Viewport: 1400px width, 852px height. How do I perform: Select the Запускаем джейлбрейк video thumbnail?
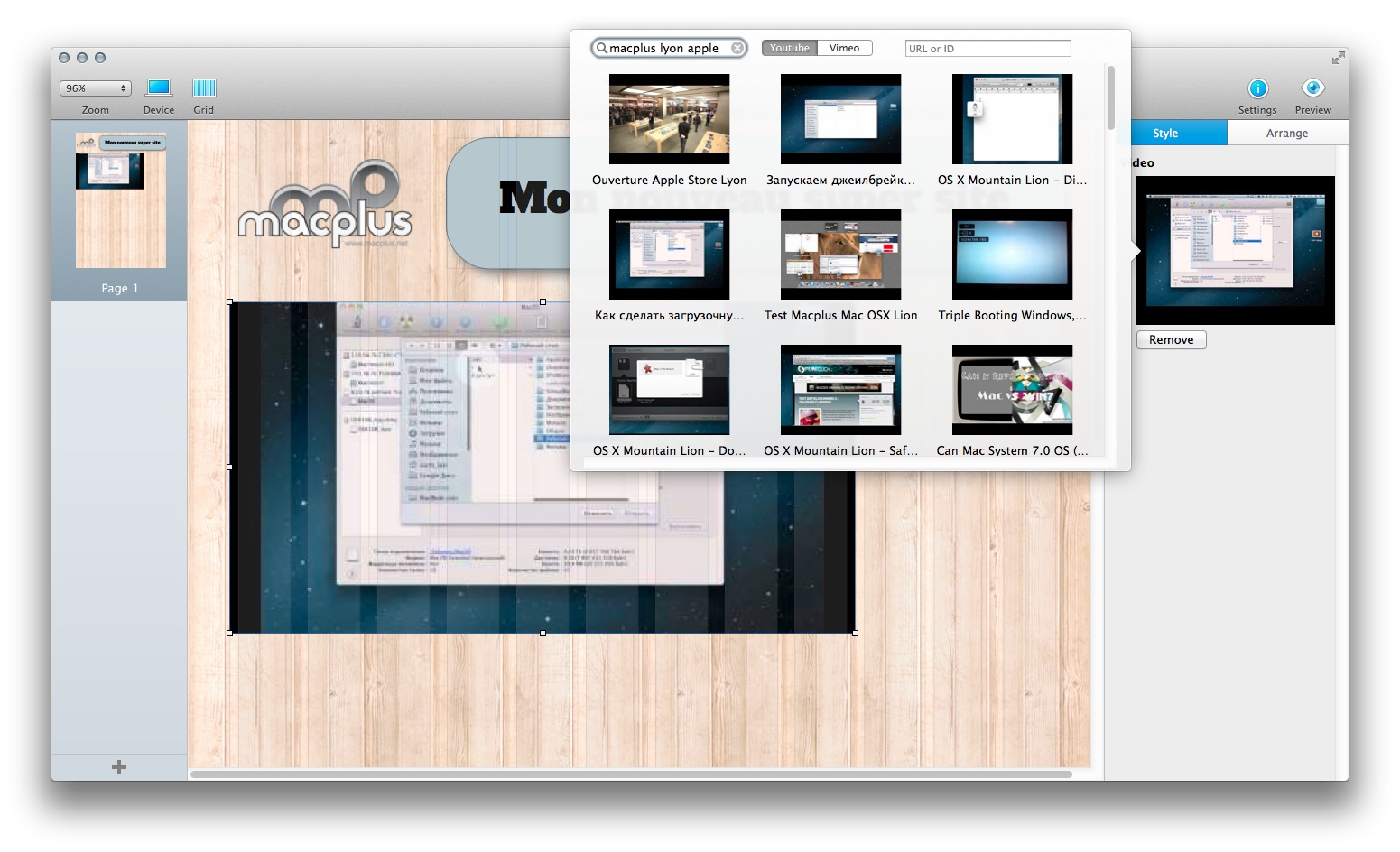click(841, 119)
